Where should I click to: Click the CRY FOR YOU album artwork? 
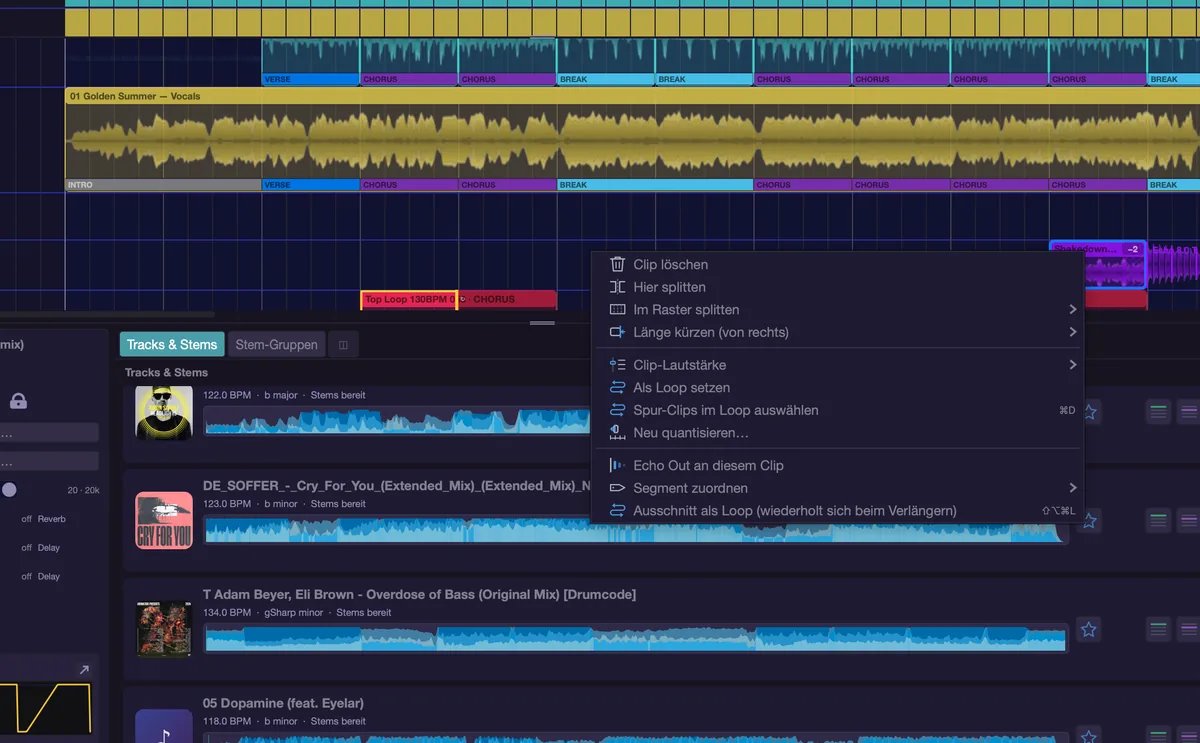pyautogui.click(x=164, y=520)
